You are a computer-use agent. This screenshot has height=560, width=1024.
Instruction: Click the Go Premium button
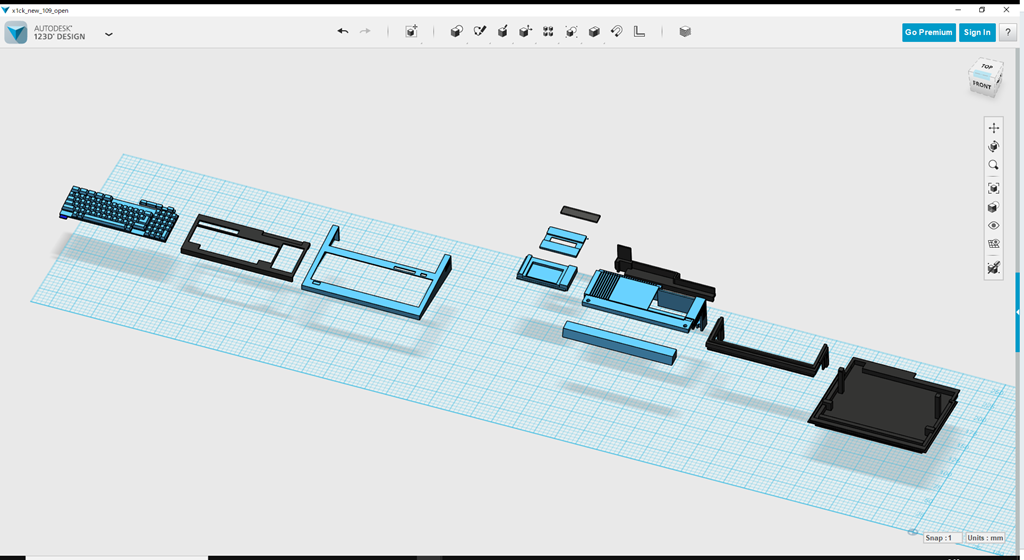(928, 32)
